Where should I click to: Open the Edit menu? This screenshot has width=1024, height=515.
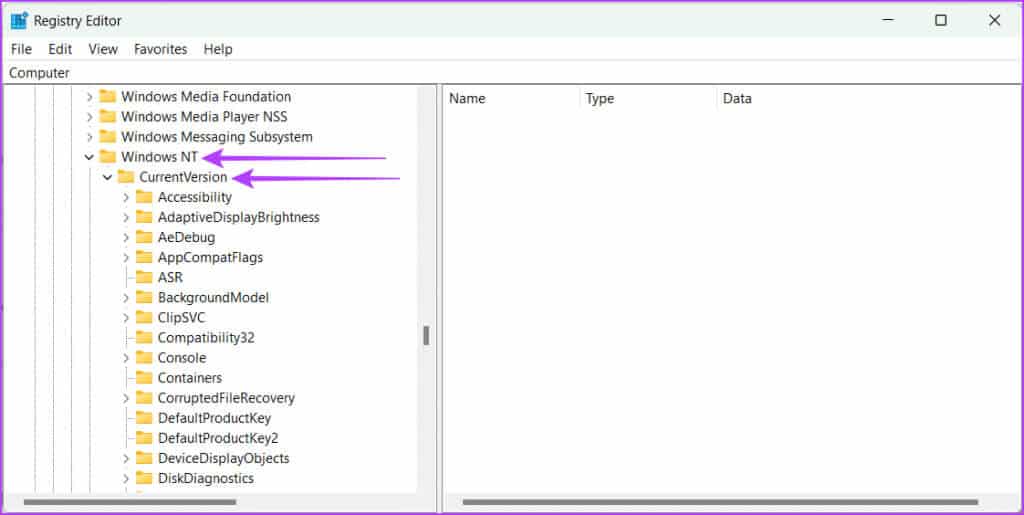coord(60,49)
